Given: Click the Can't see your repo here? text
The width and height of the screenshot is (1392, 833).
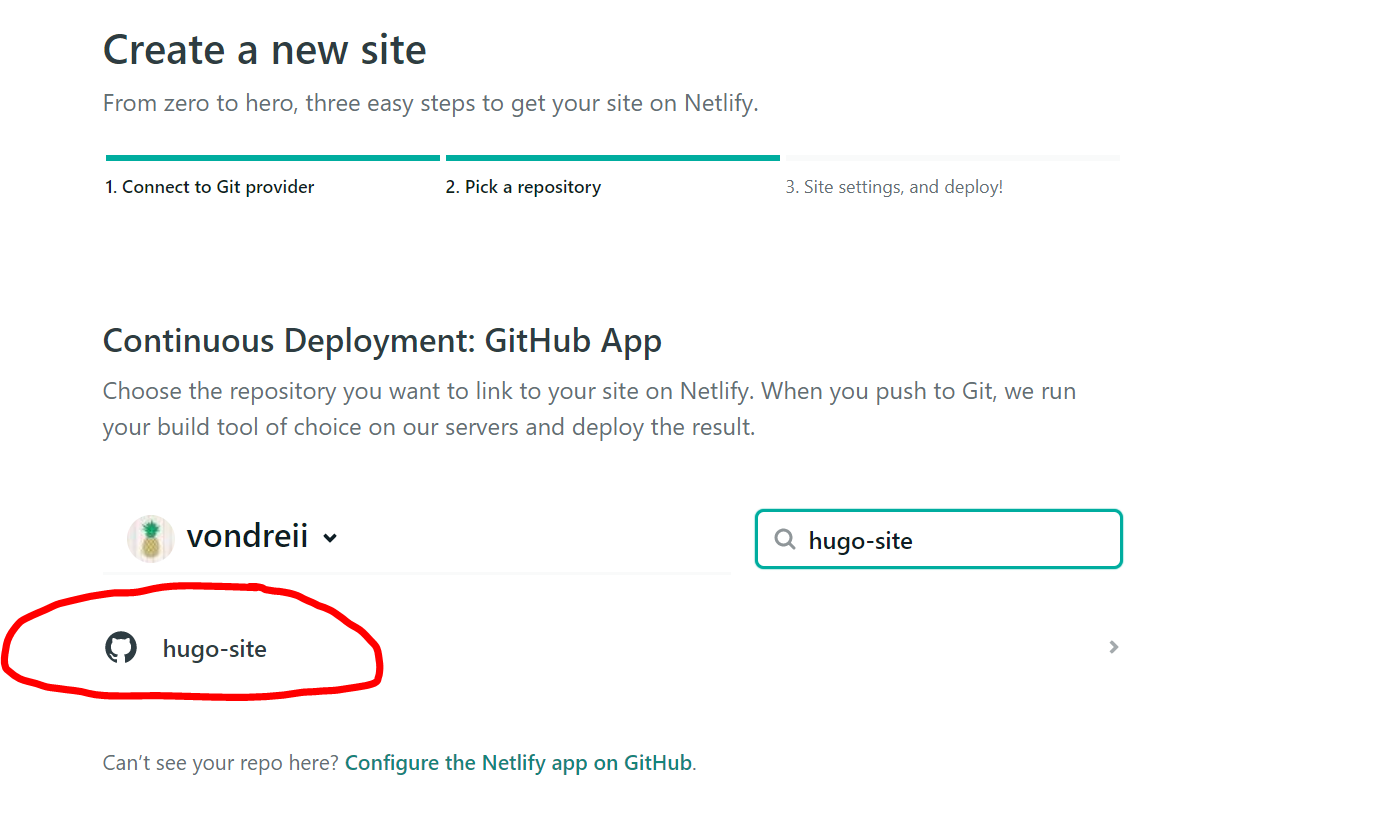Looking at the screenshot, I should click(221, 763).
